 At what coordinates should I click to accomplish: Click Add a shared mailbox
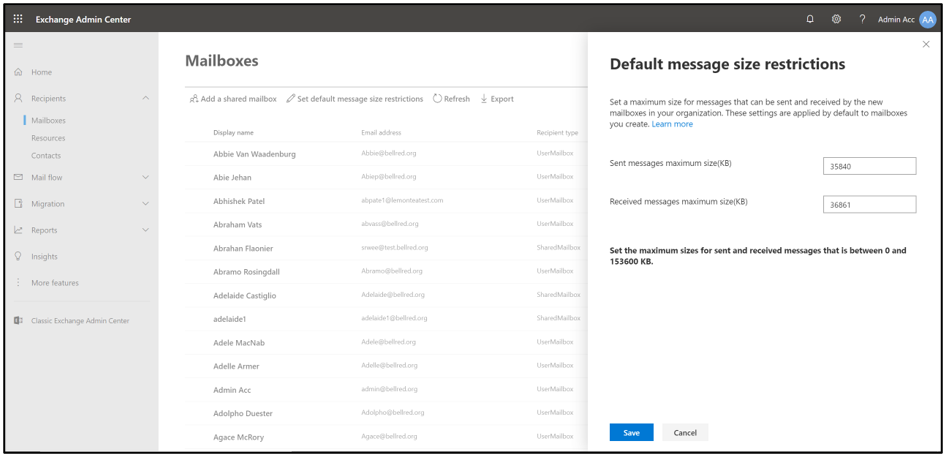coord(239,99)
